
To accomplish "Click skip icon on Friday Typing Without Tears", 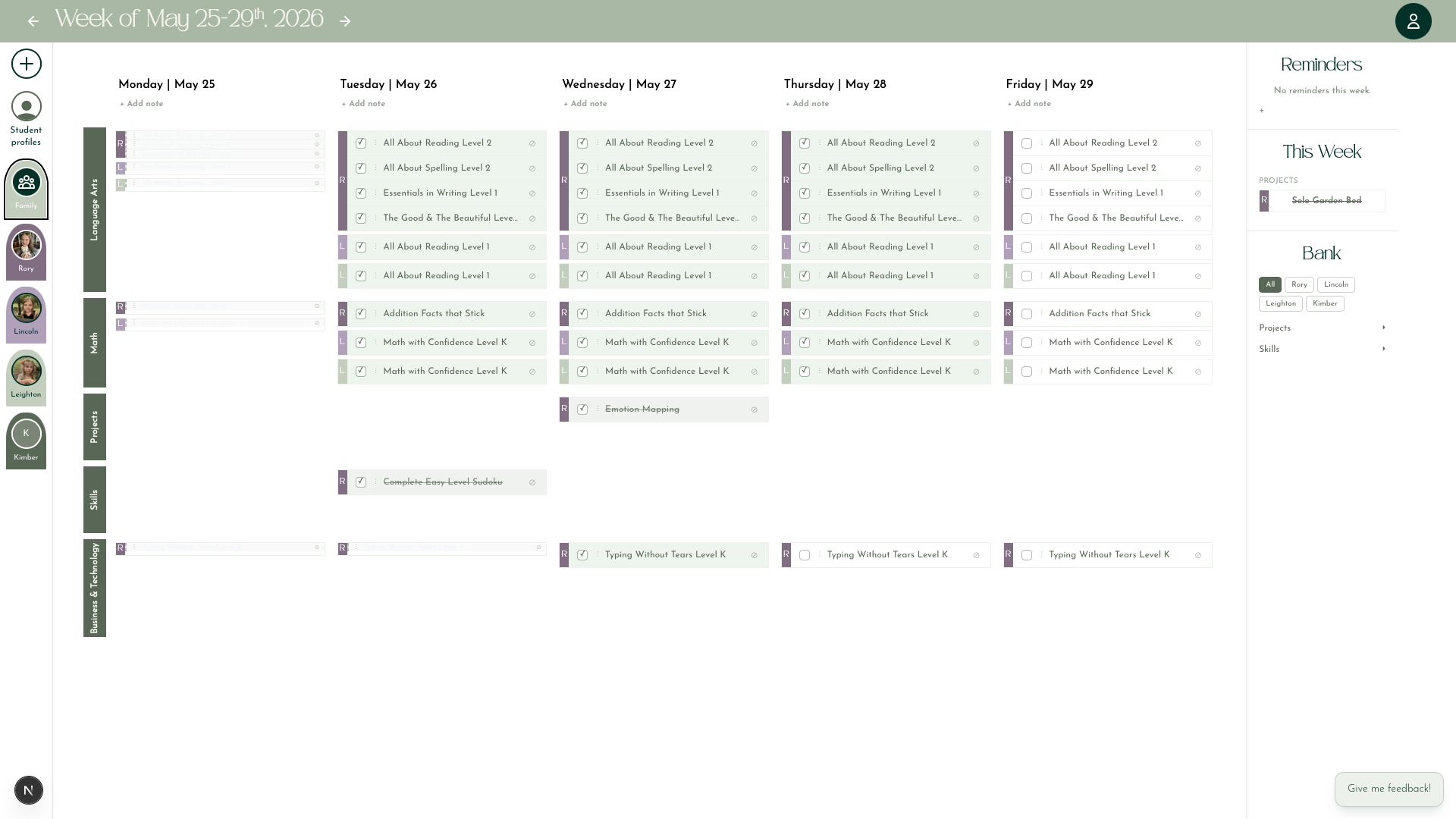I will click(1198, 555).
